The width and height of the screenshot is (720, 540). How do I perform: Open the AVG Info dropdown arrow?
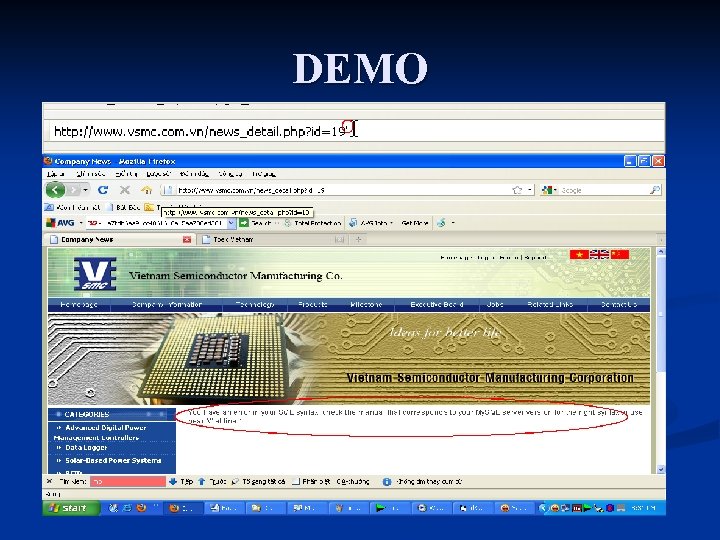pyautogui.click(x=391, y=223)
